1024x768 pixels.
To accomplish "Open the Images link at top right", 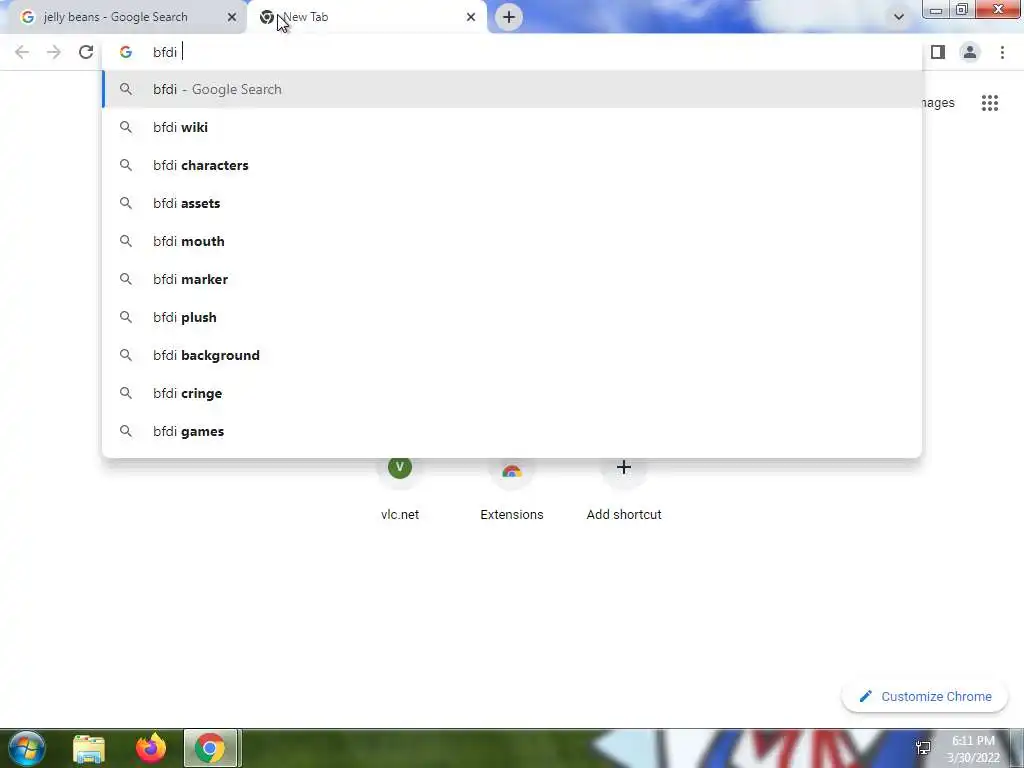I will coord(938,103).
